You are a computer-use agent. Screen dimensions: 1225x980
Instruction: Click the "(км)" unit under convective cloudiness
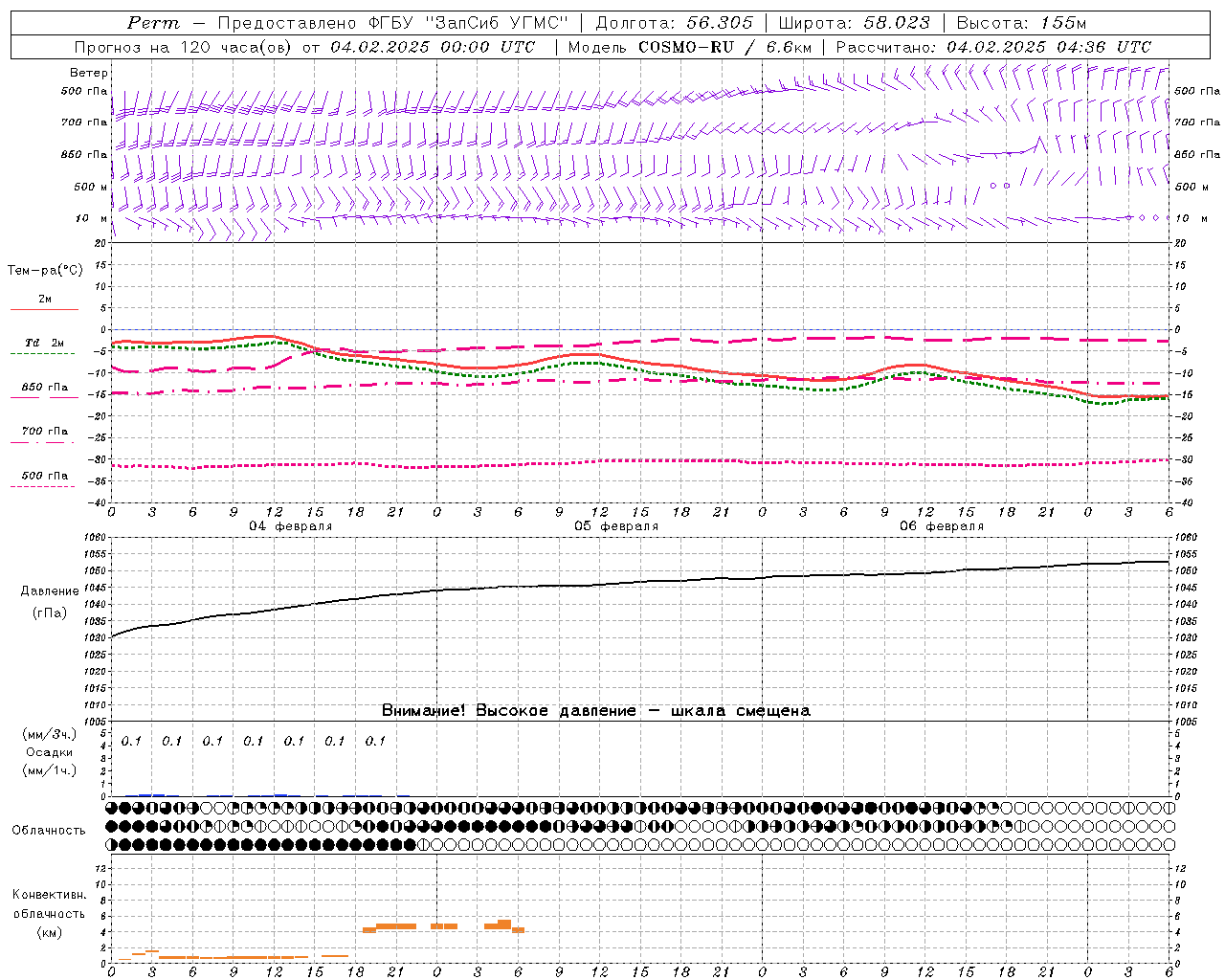(x=49, y=932)
